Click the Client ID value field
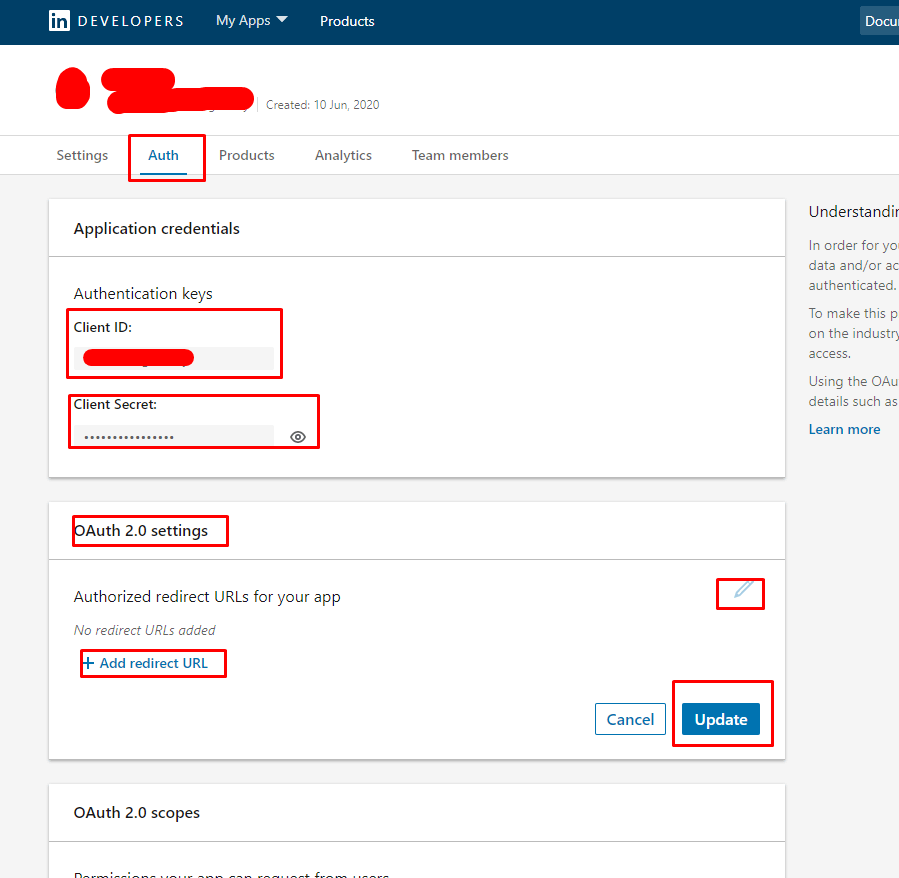This screenshot has width=899, height=878. coord(174,358)
